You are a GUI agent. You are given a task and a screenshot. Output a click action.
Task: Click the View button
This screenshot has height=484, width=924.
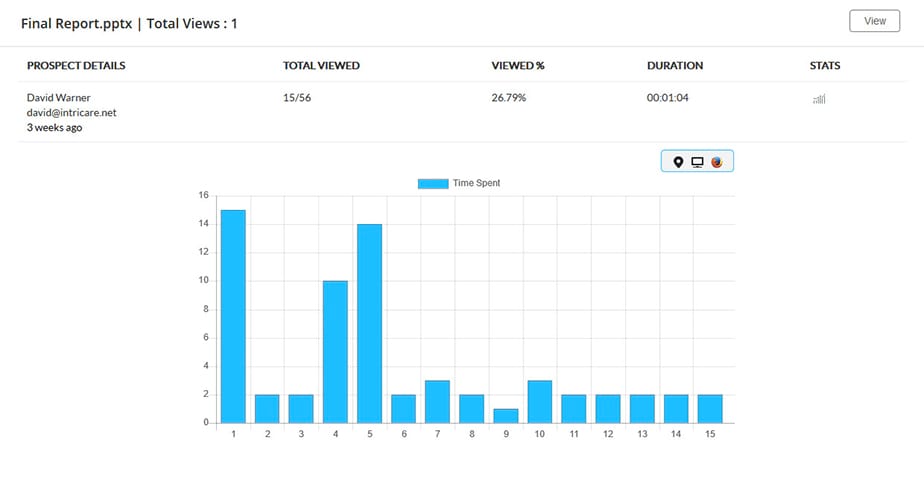(x=874, y=21)
